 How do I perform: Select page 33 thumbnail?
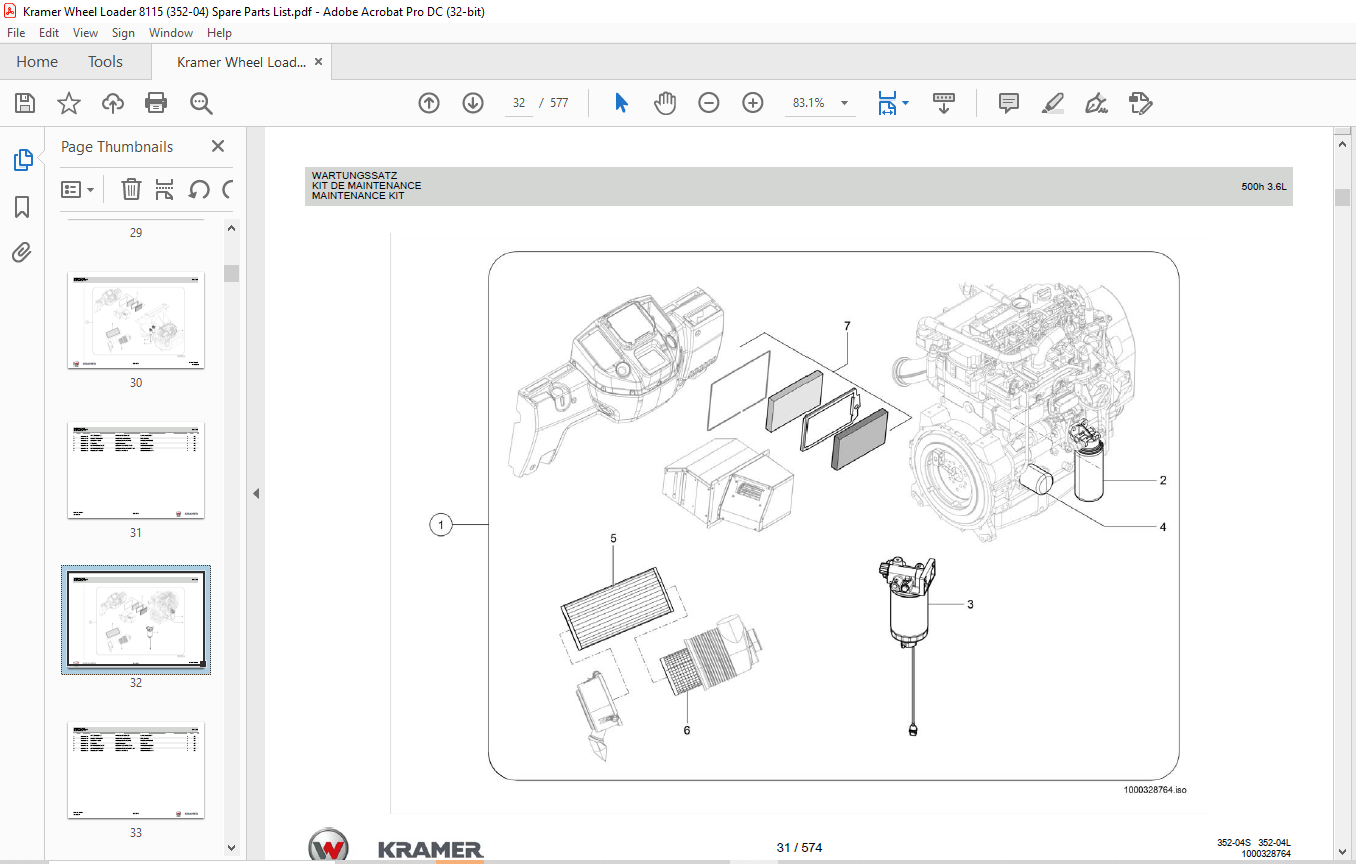coord(136,770)
